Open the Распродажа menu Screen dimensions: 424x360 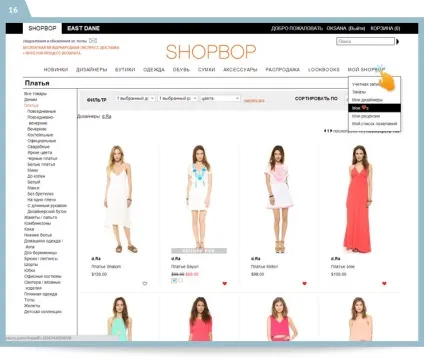pos(282,70)
